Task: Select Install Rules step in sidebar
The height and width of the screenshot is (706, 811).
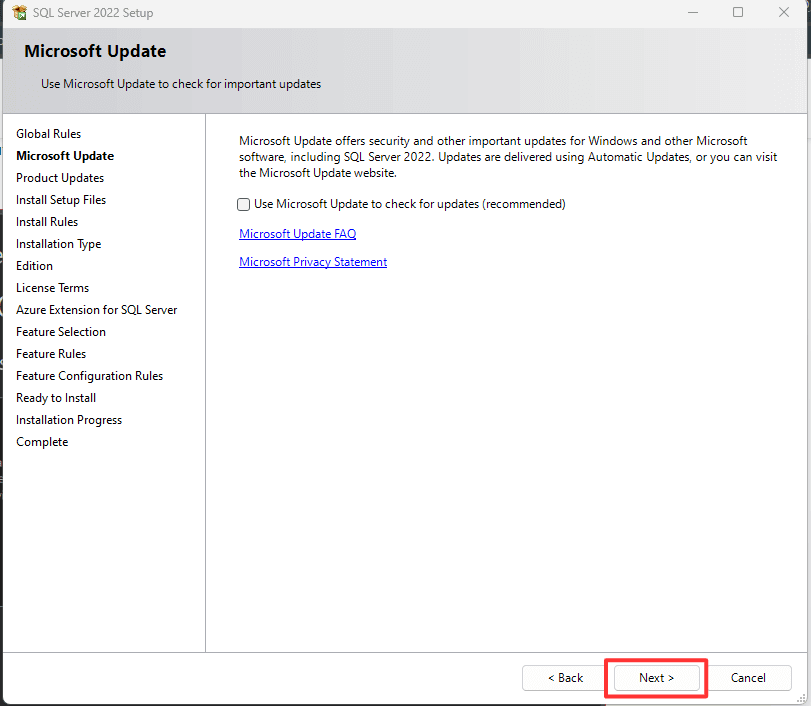Action: [x=47, y=222]
